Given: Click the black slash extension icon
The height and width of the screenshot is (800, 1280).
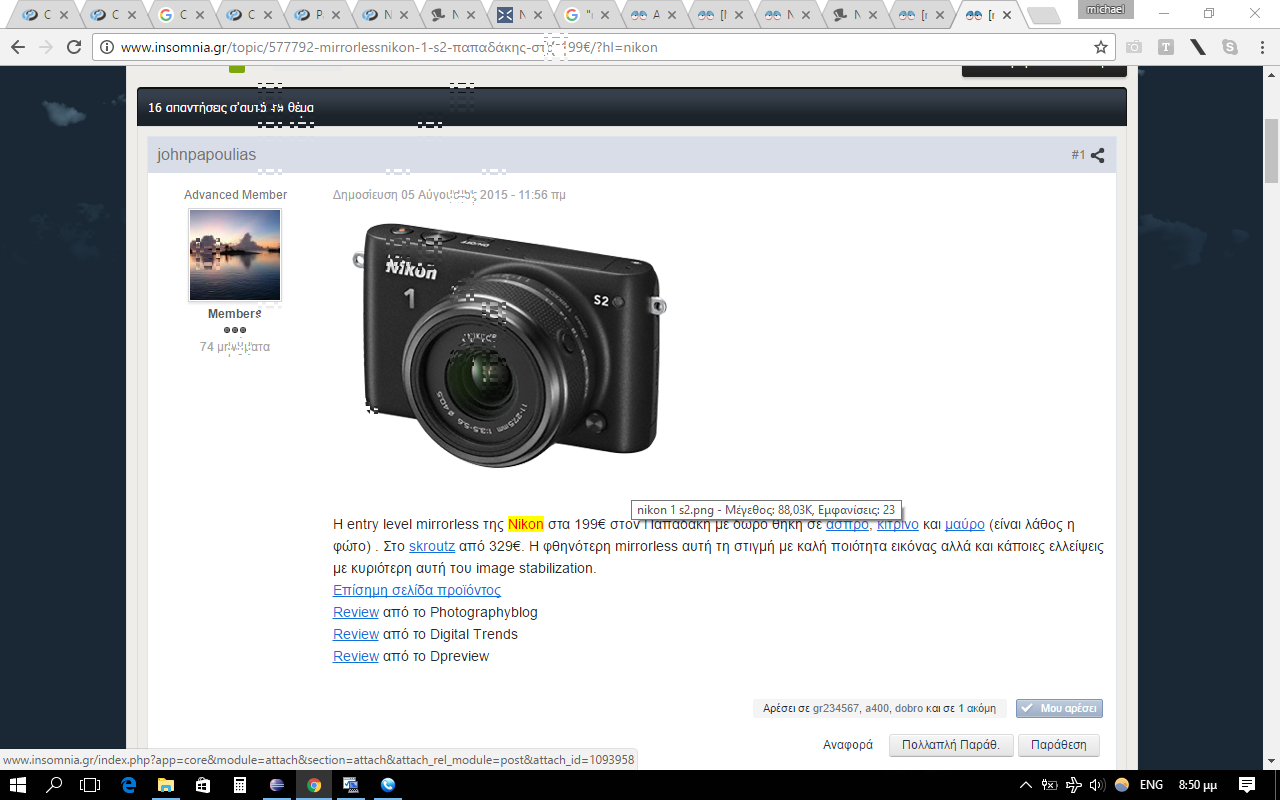Looking at the screenshot, I should click(1198, 47).
